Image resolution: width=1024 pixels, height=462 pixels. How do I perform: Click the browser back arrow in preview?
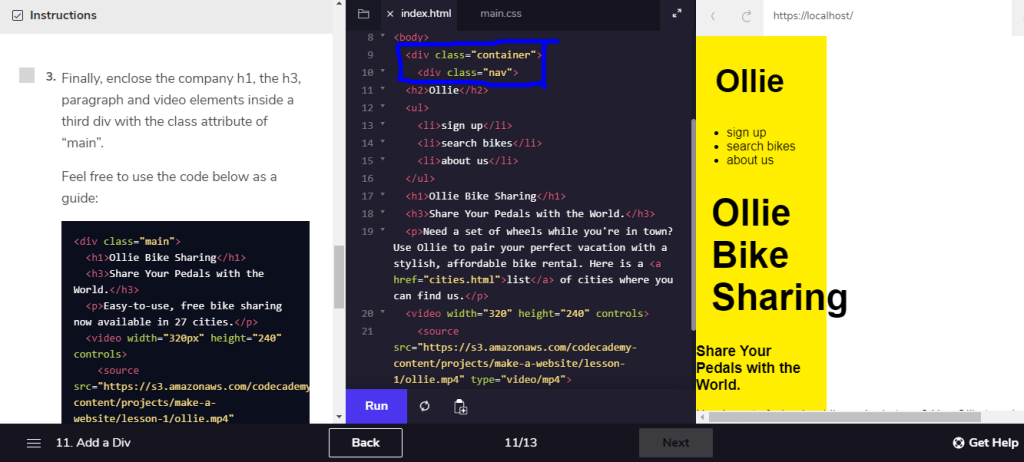713,16
